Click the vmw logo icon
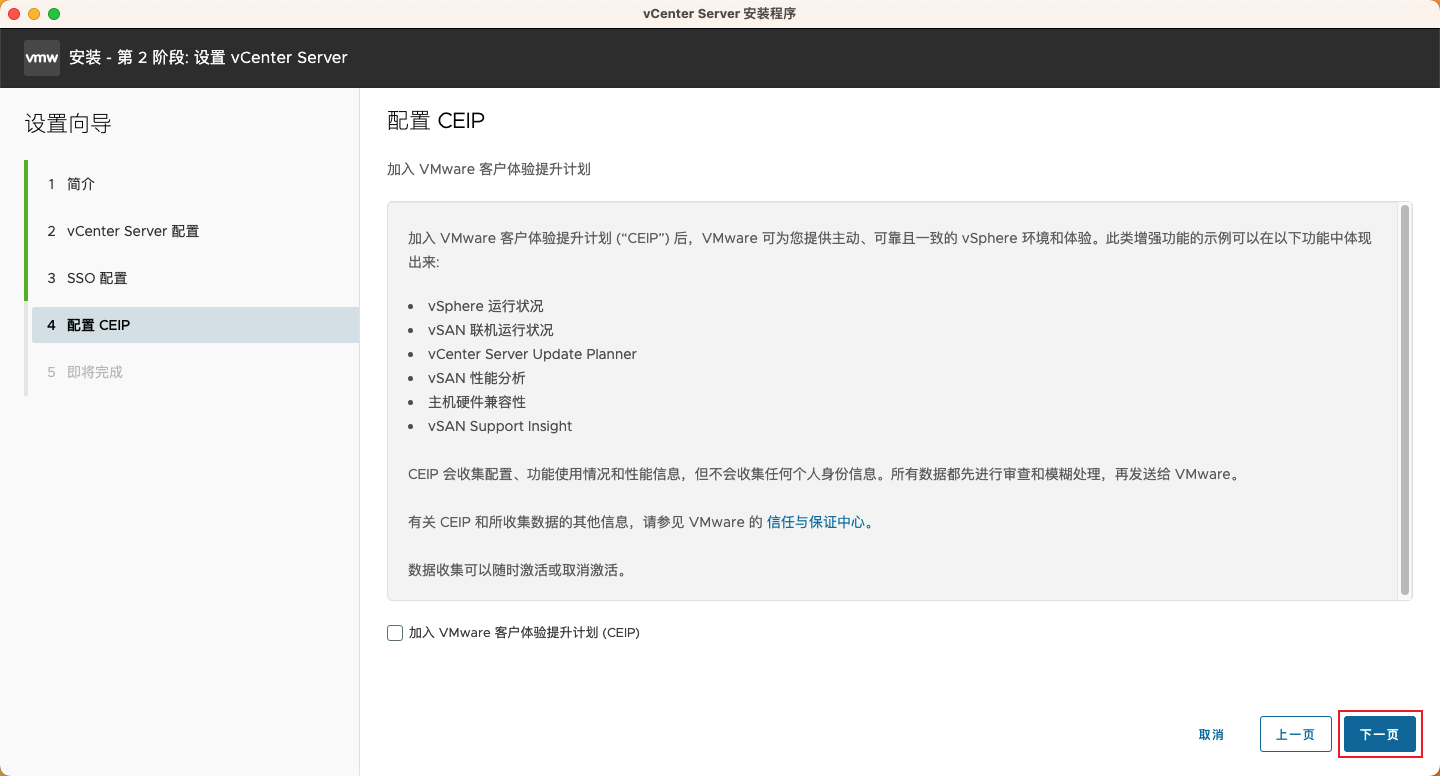1440x776 pixels. 42,58
